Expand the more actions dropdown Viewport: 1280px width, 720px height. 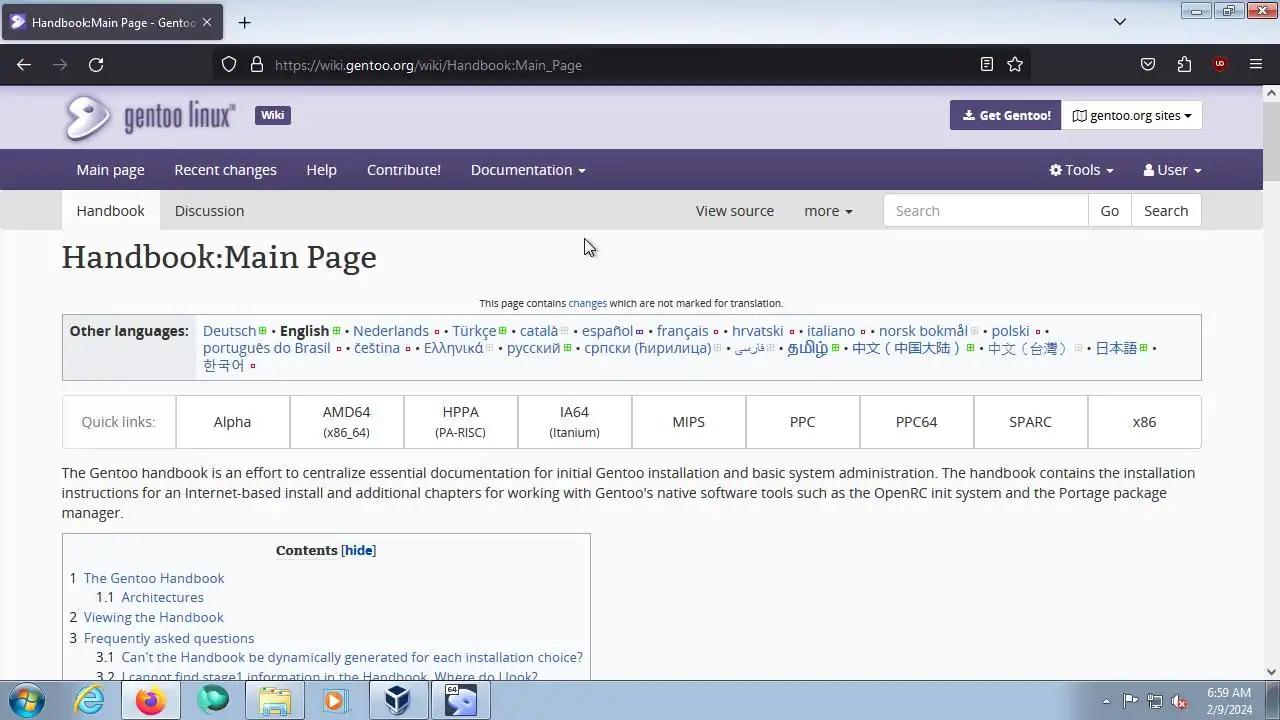coord(828,211)
